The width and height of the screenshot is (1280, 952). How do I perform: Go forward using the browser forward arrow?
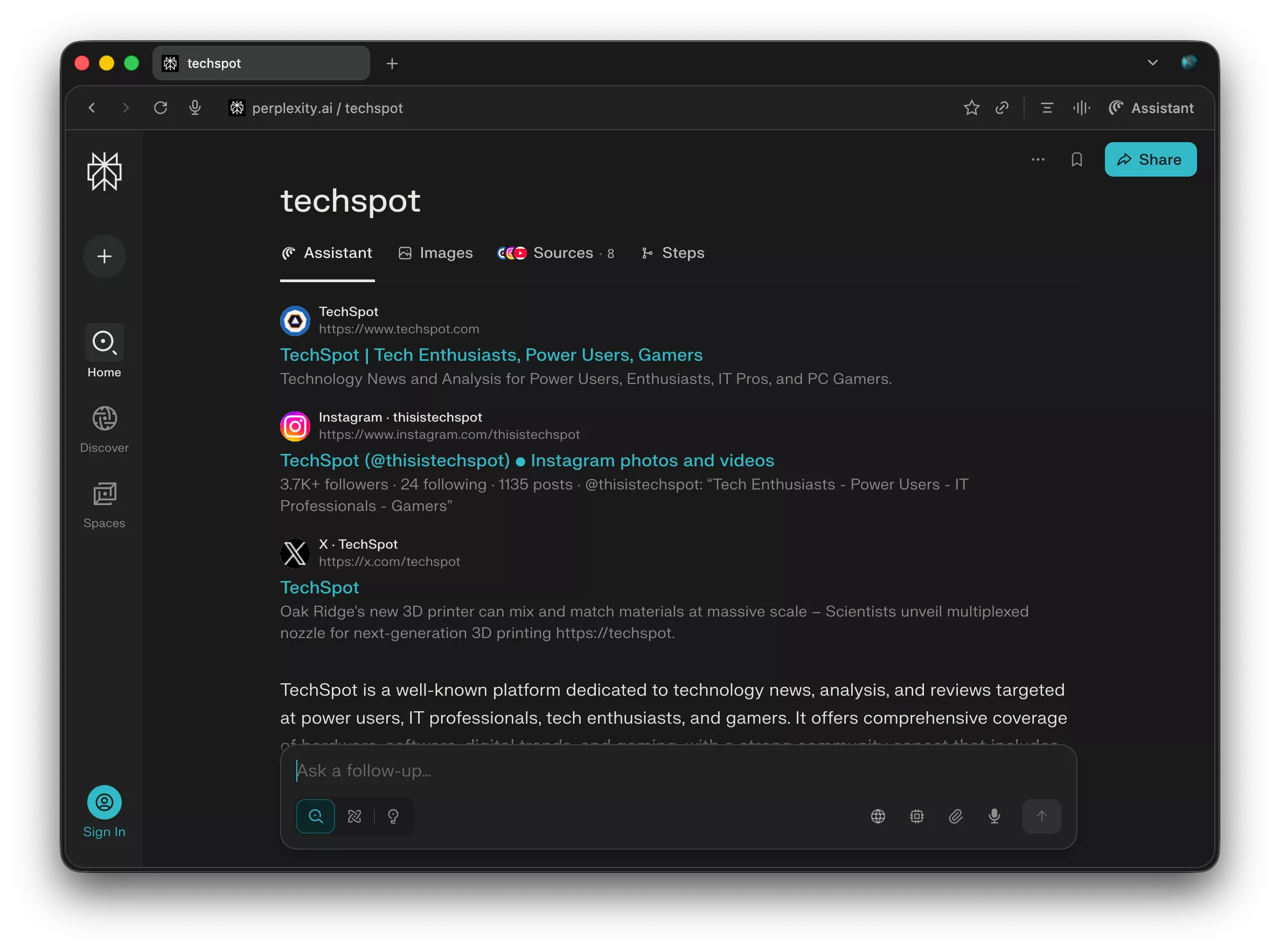126,108
